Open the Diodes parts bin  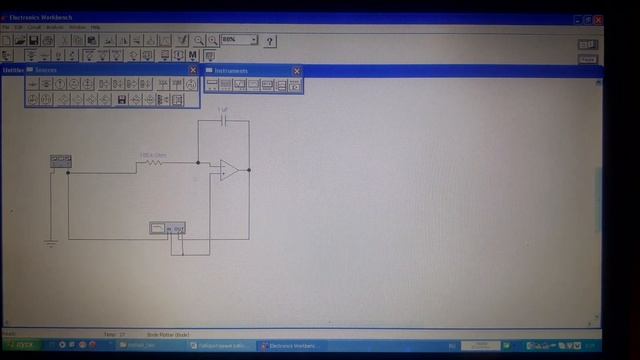click(x=59, y=55)
